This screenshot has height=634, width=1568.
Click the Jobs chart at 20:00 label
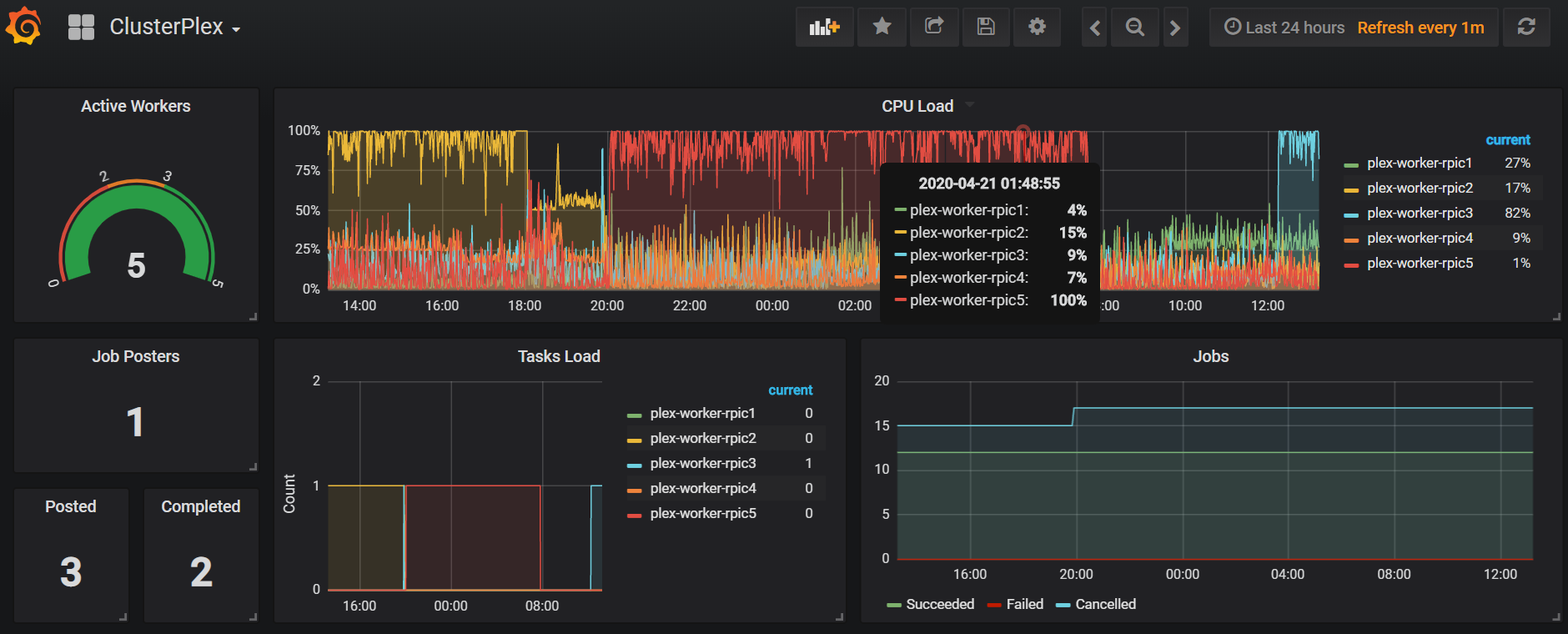tap(1076, 574)
